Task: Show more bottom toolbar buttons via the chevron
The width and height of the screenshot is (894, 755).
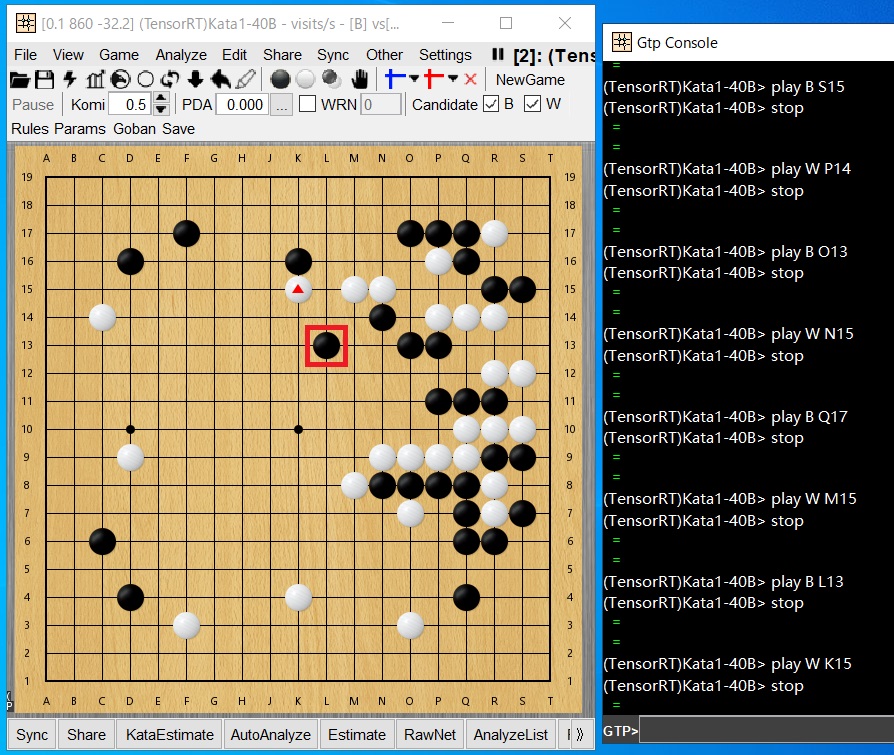Action: coord(579,734)
